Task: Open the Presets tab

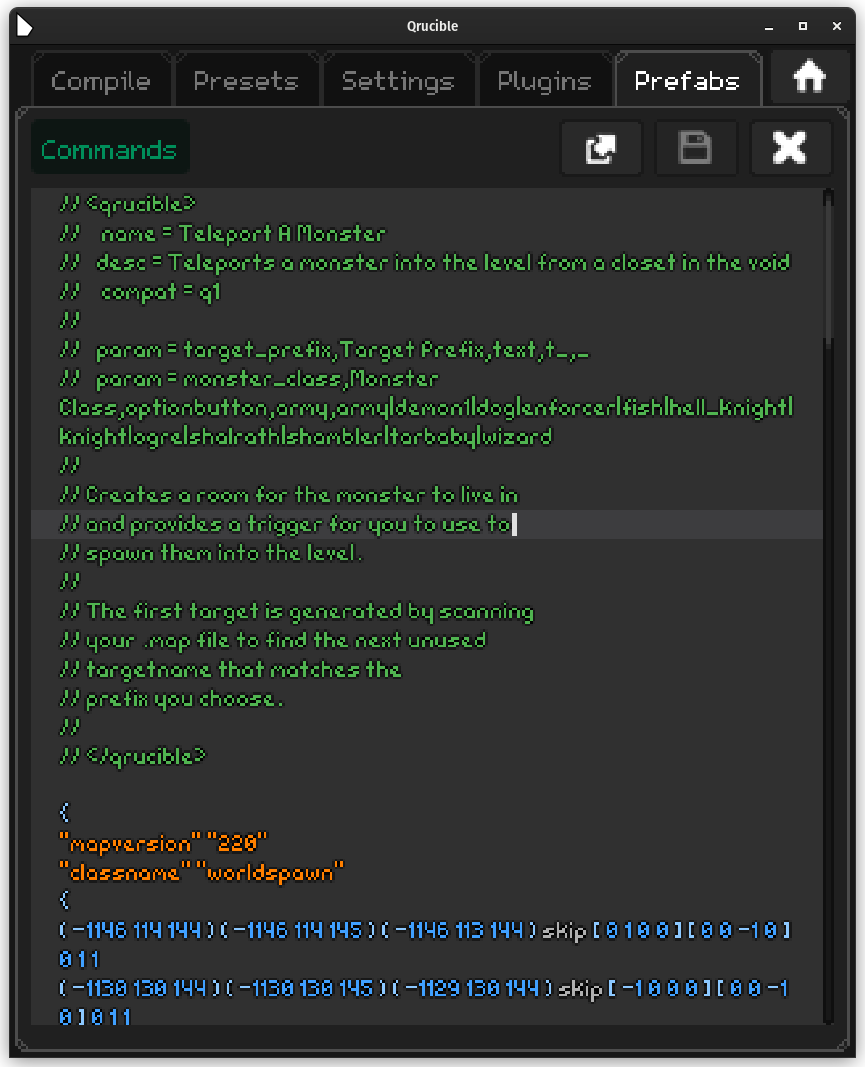Action: 246,81
